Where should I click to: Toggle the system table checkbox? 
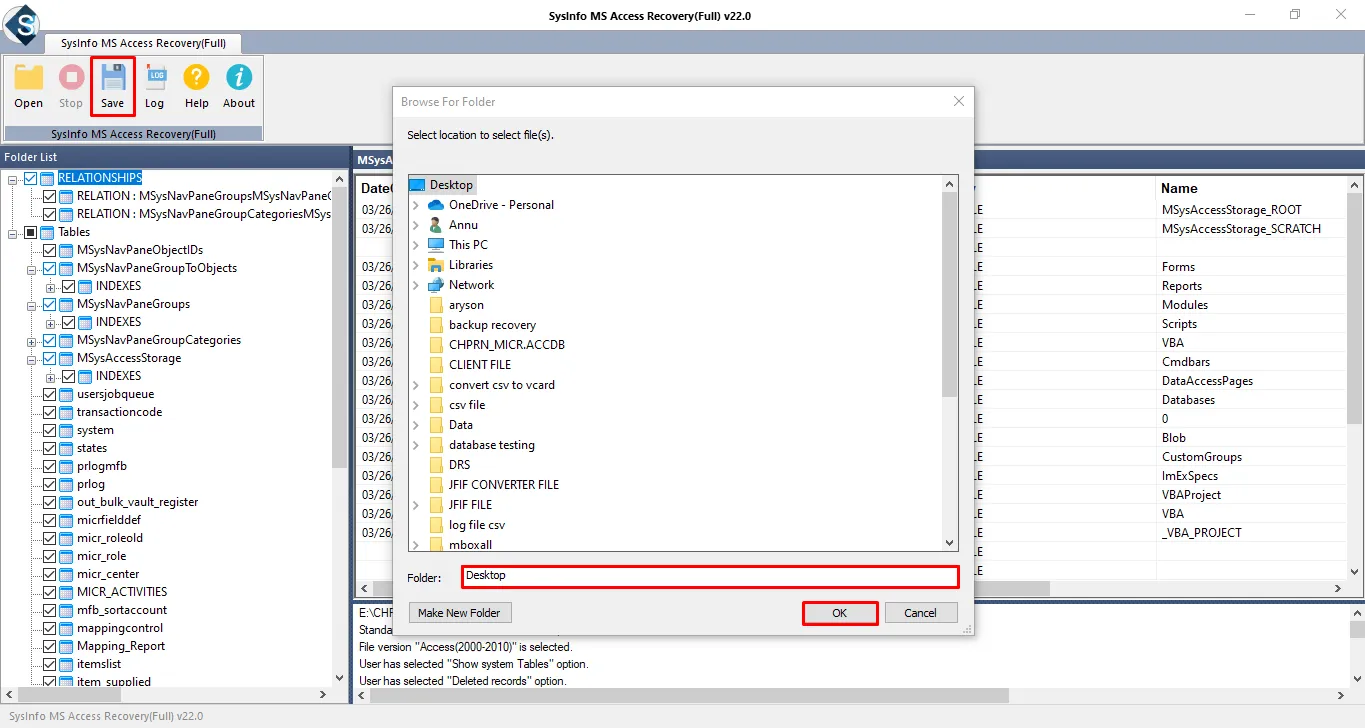pos(49,430)
